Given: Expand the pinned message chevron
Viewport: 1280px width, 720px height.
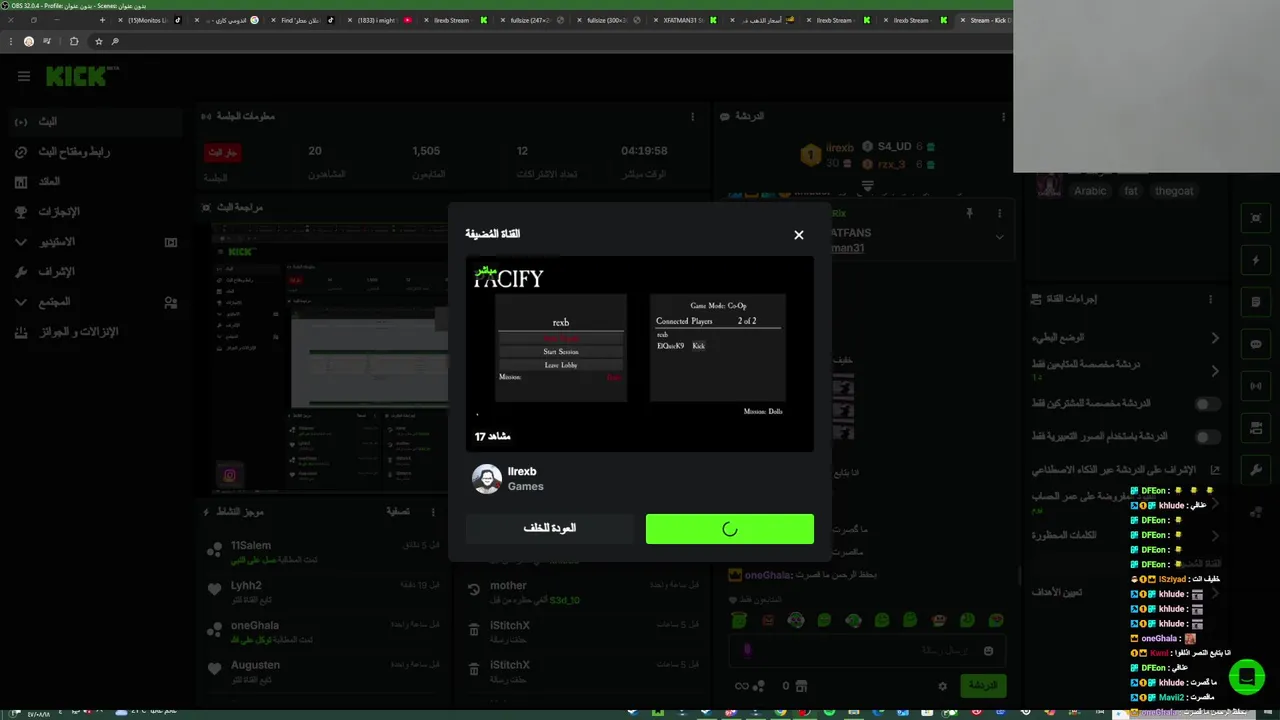Looking at the screenshot, I should (x=998, y=237).
